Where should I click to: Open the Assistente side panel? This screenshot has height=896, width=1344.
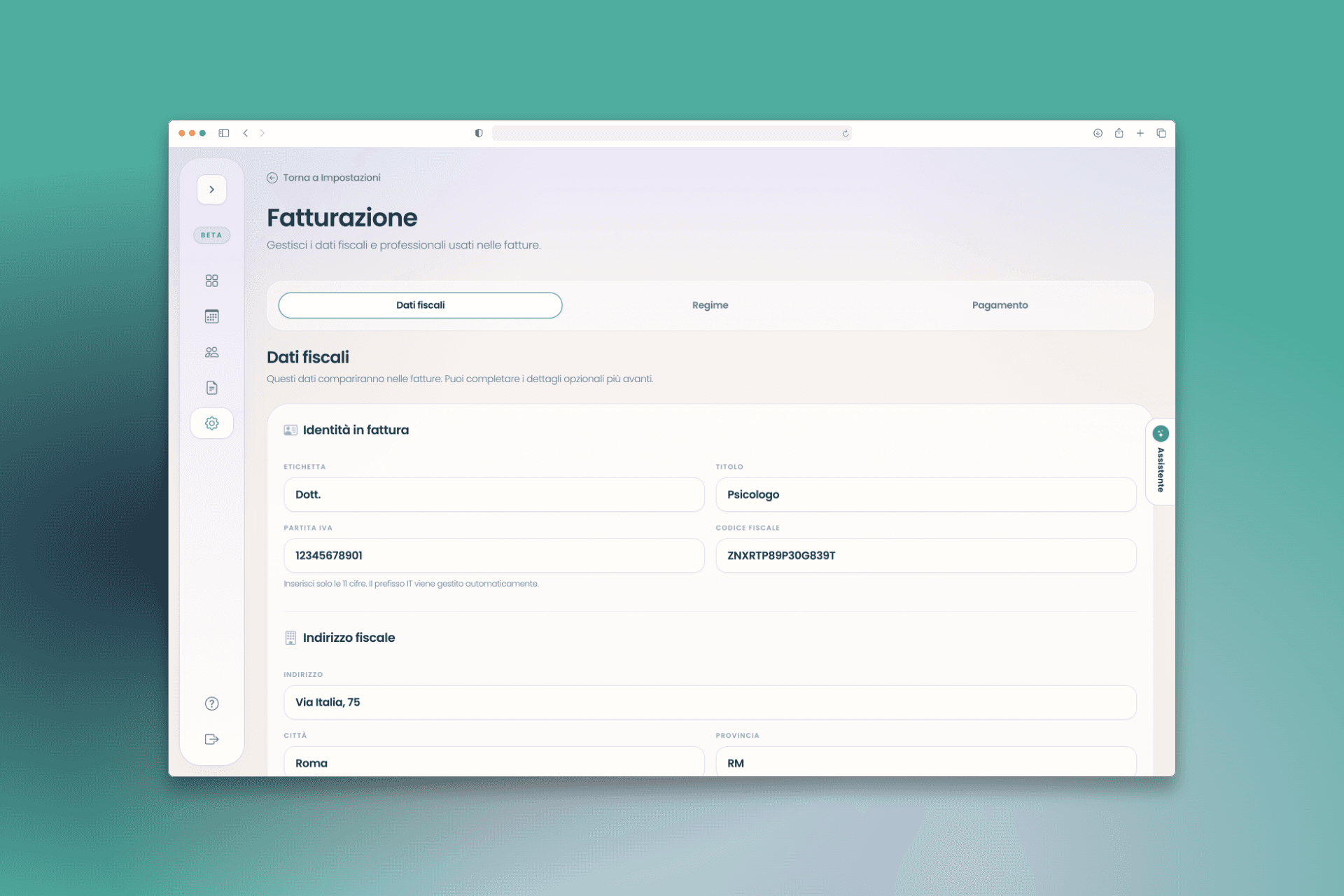1160,462
